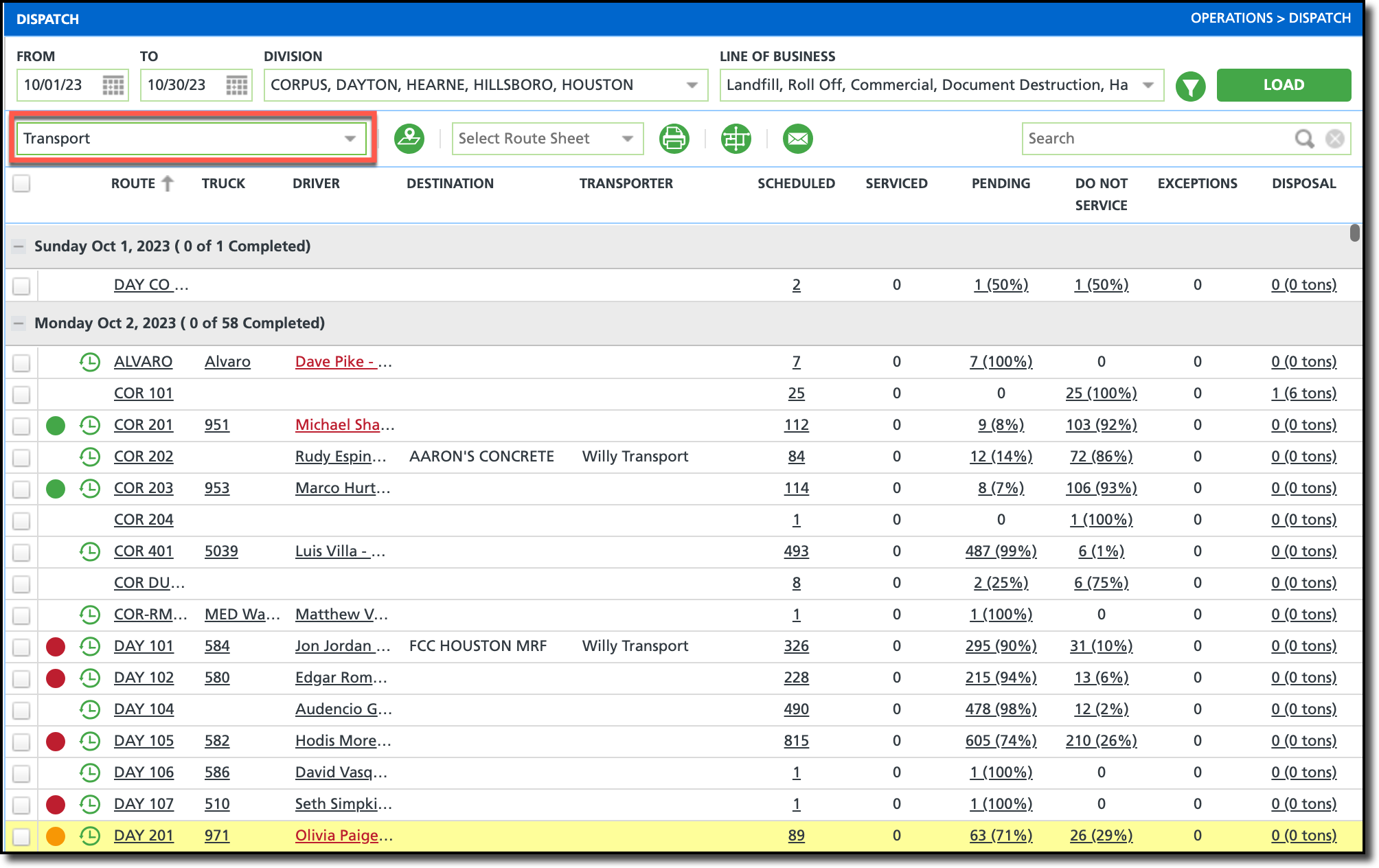The height and width of the screenshot is (868, 1379).
Task: Clear search with the X icon
Action: click(x=1334, y=139)
